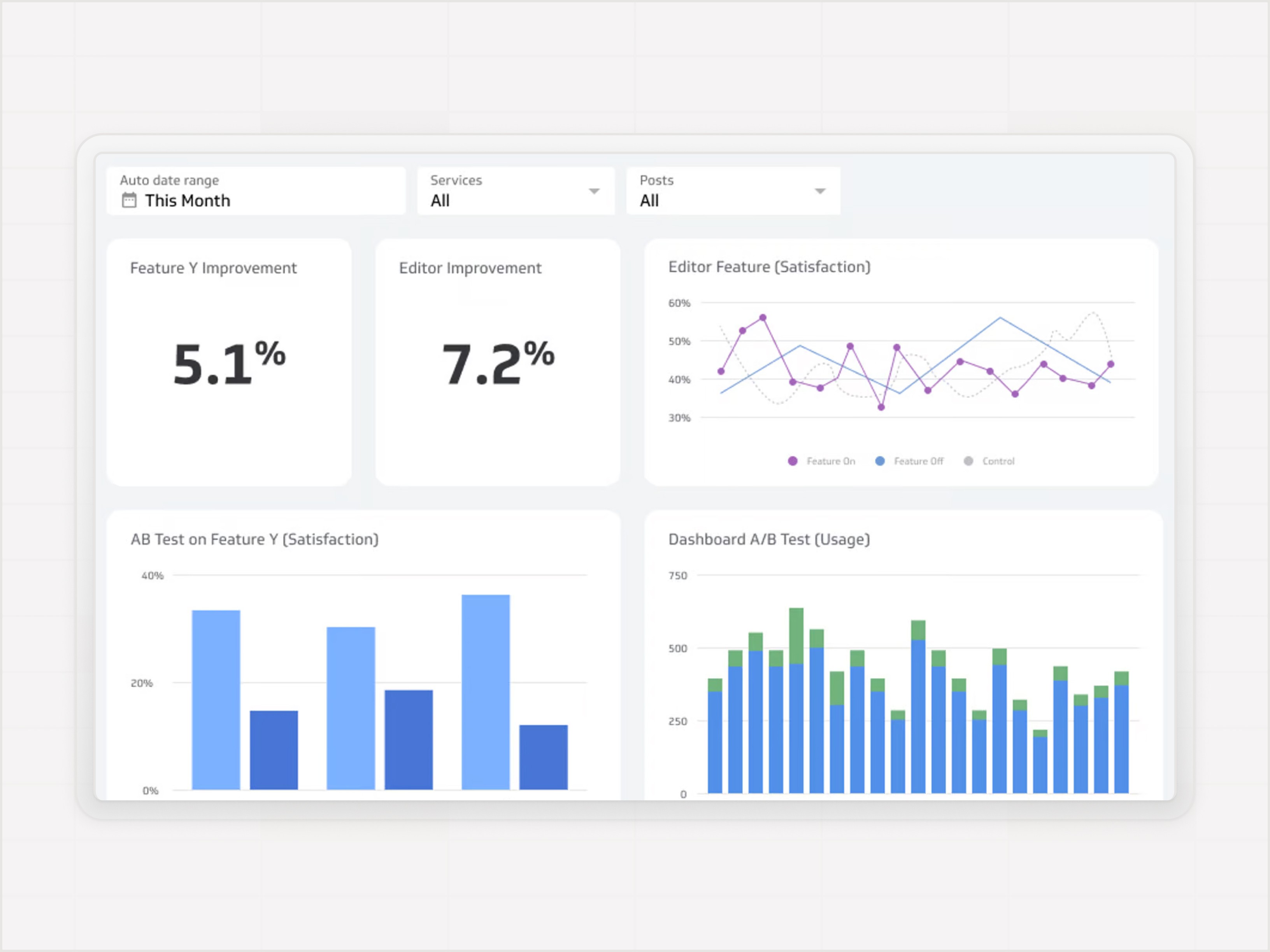1270x952 pixels.
Task: Click the This Month date value
Action: [187, 201]
